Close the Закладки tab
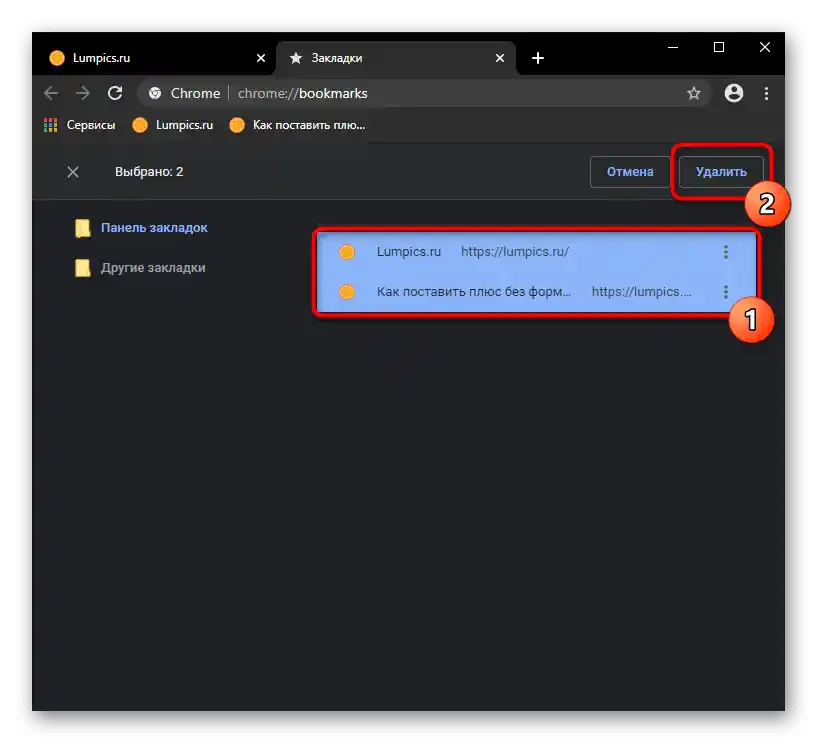Image resolution: width=817 pixels, height=743 pixels. click(x=500, y=58)
